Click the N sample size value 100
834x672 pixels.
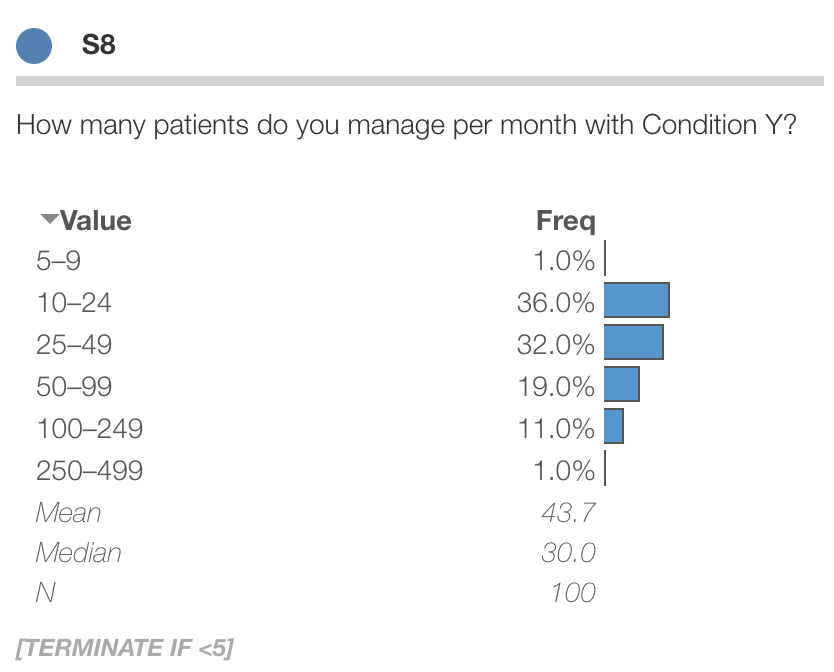(572, 593)
